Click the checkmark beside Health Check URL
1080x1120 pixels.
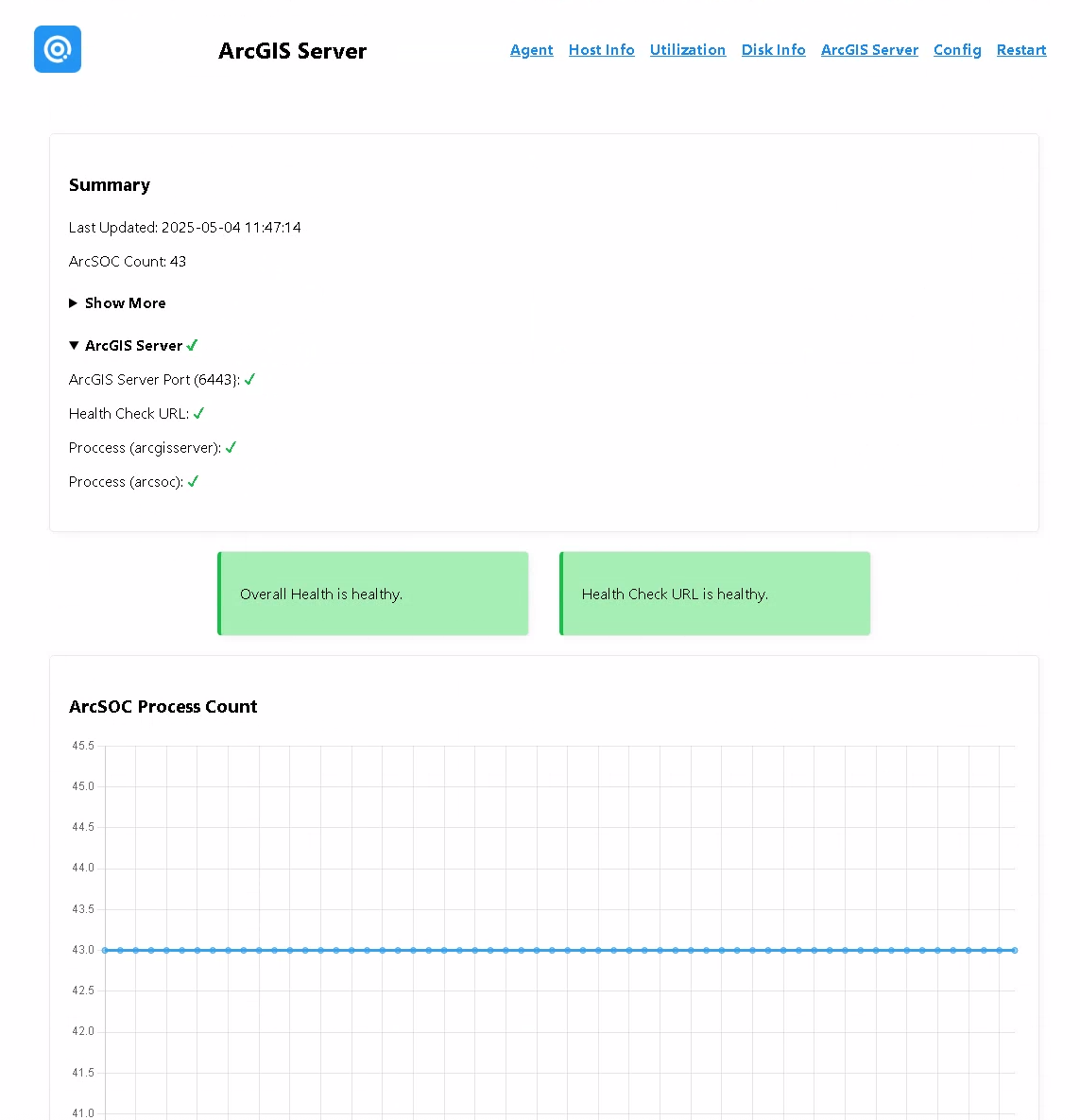click(x=198, y=413)
